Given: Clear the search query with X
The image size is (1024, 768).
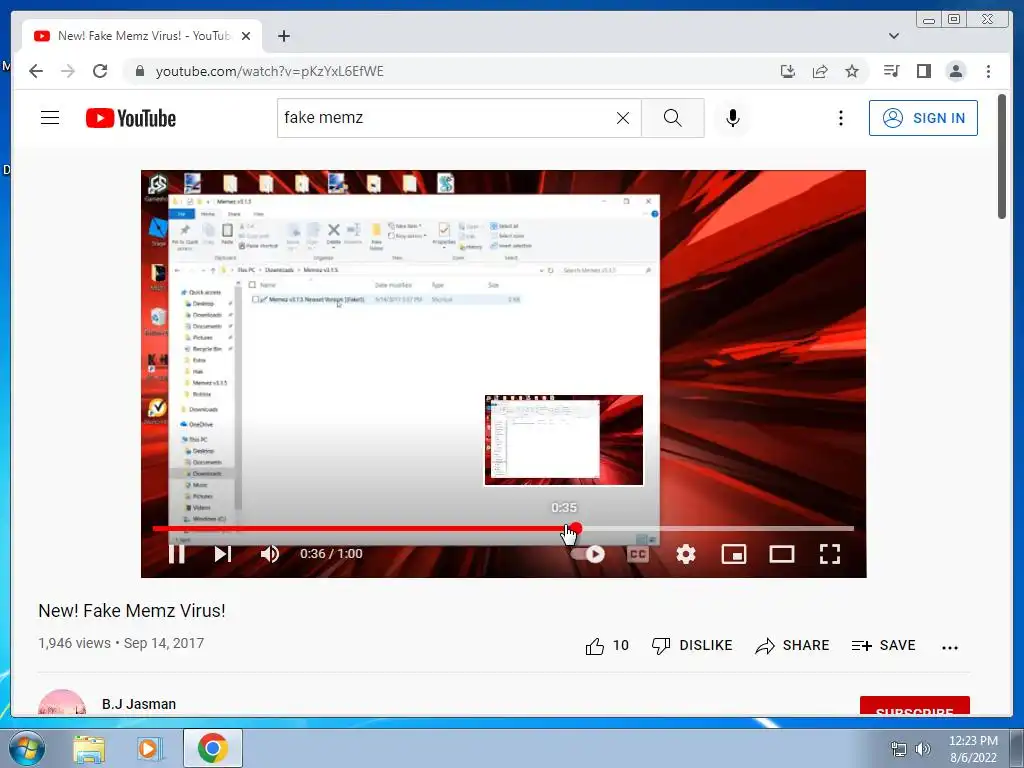Looking at the screenshot, I should point(623,118).
